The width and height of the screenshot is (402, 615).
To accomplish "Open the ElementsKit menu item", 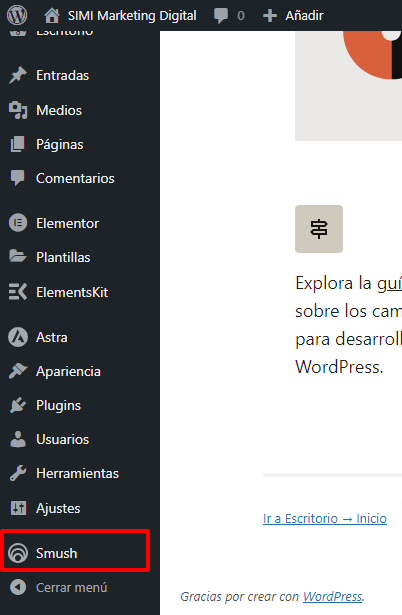I will (x=72, y=292).
